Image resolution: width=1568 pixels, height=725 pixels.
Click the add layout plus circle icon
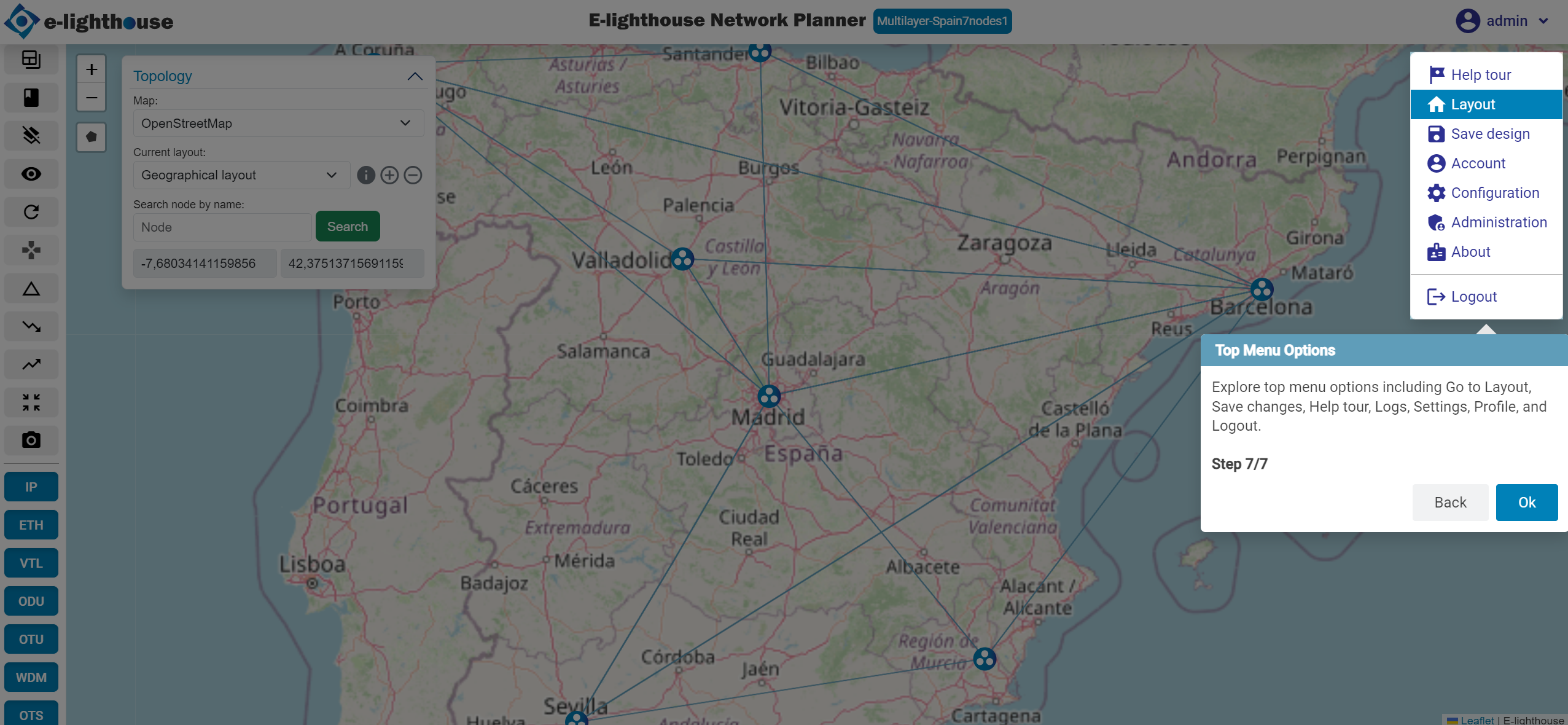pyautogui.click(x=389, y=175)
